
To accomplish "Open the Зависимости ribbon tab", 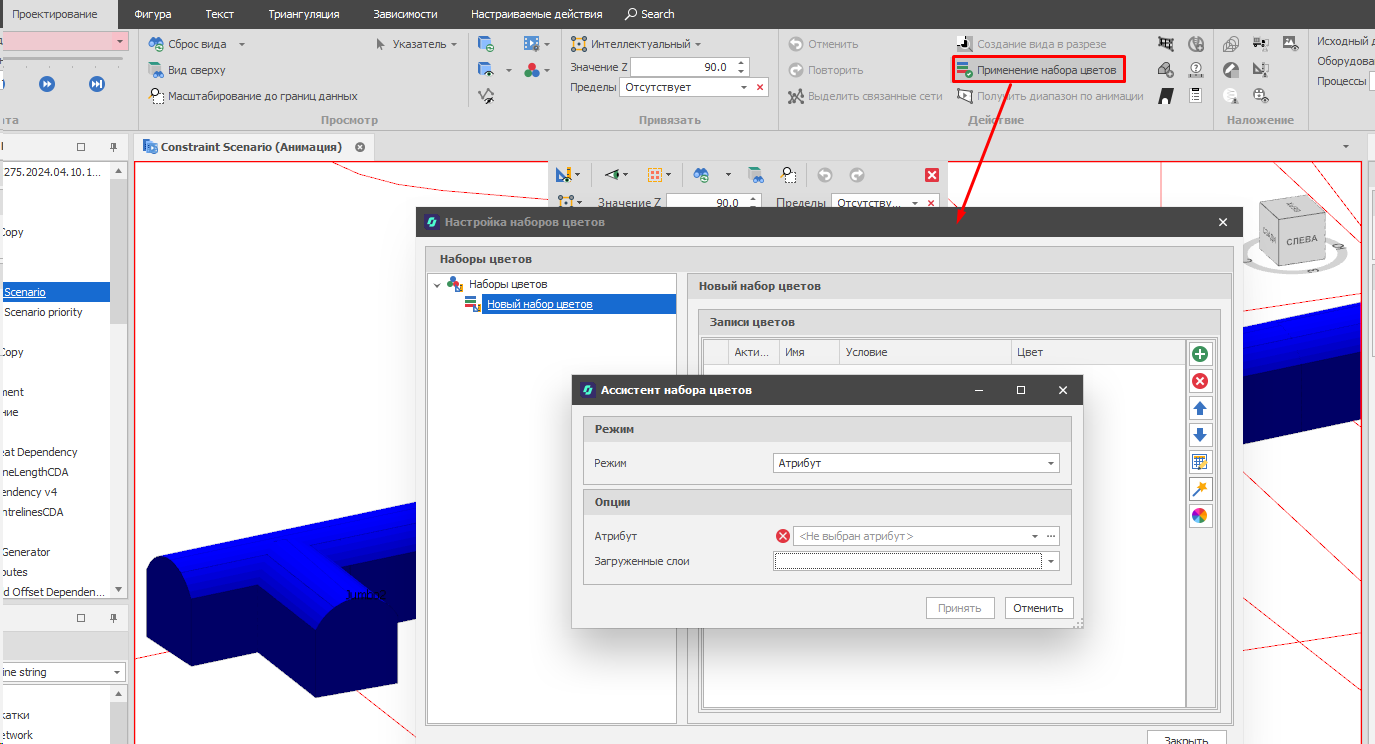I will point(404,14).
